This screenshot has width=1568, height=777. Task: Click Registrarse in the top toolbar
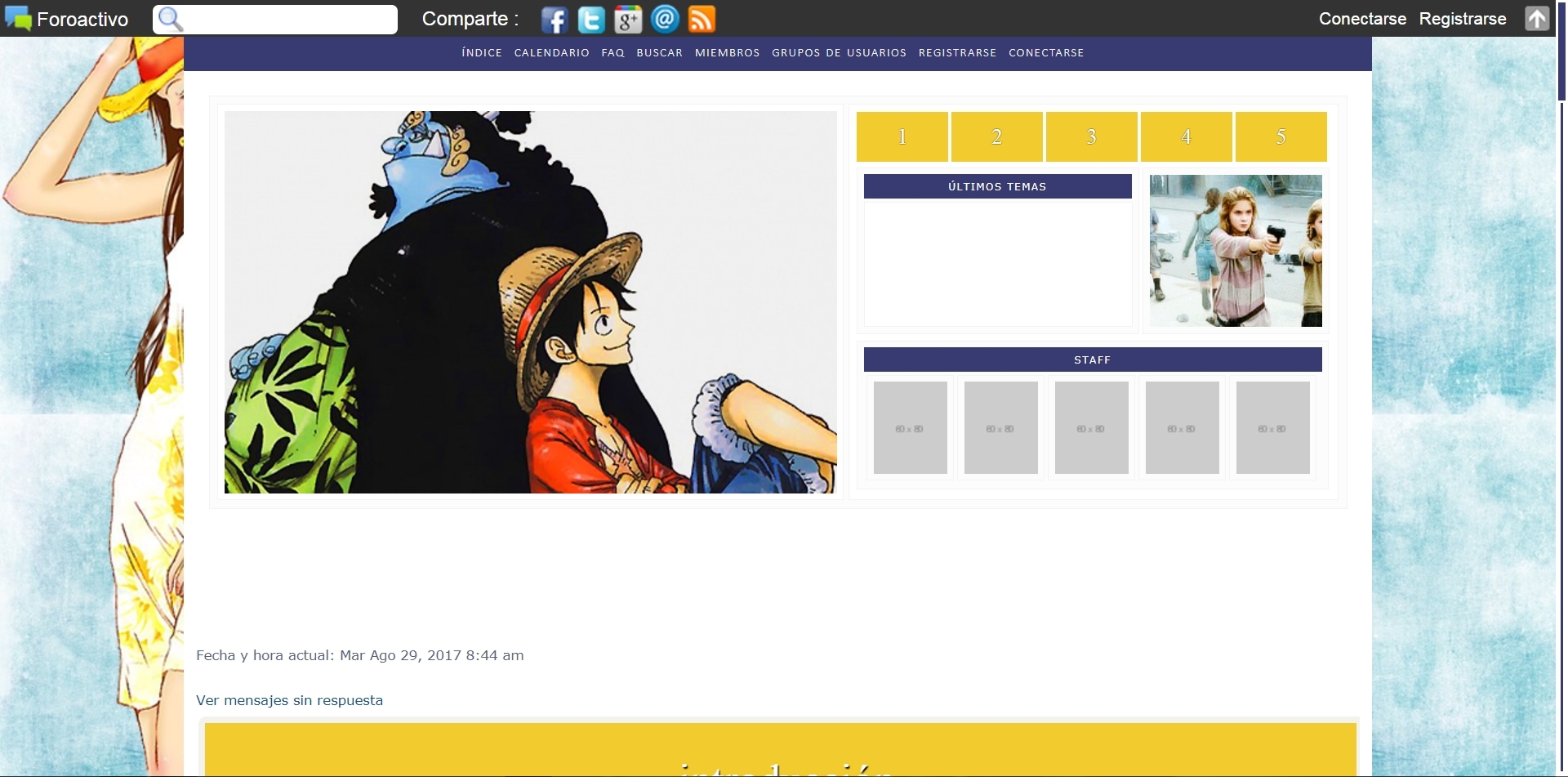click(1463, 19)
